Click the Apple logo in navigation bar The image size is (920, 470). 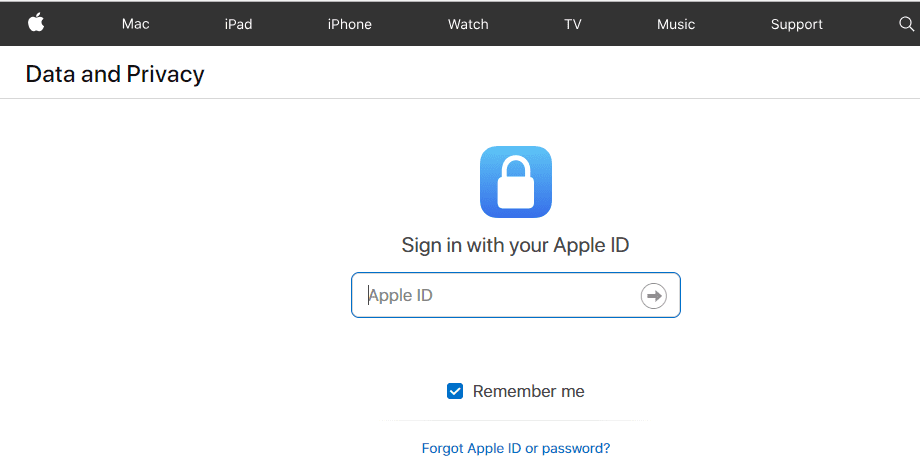coord(36,23)
